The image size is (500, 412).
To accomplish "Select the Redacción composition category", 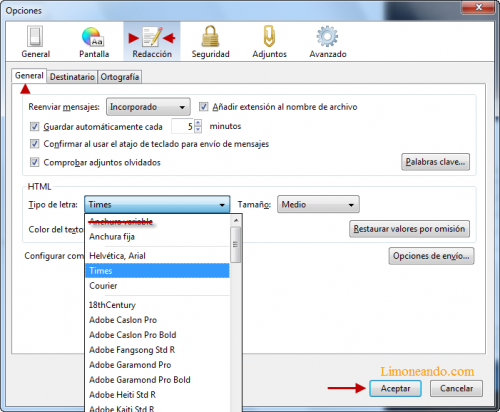I will click(x=152, y=42).
